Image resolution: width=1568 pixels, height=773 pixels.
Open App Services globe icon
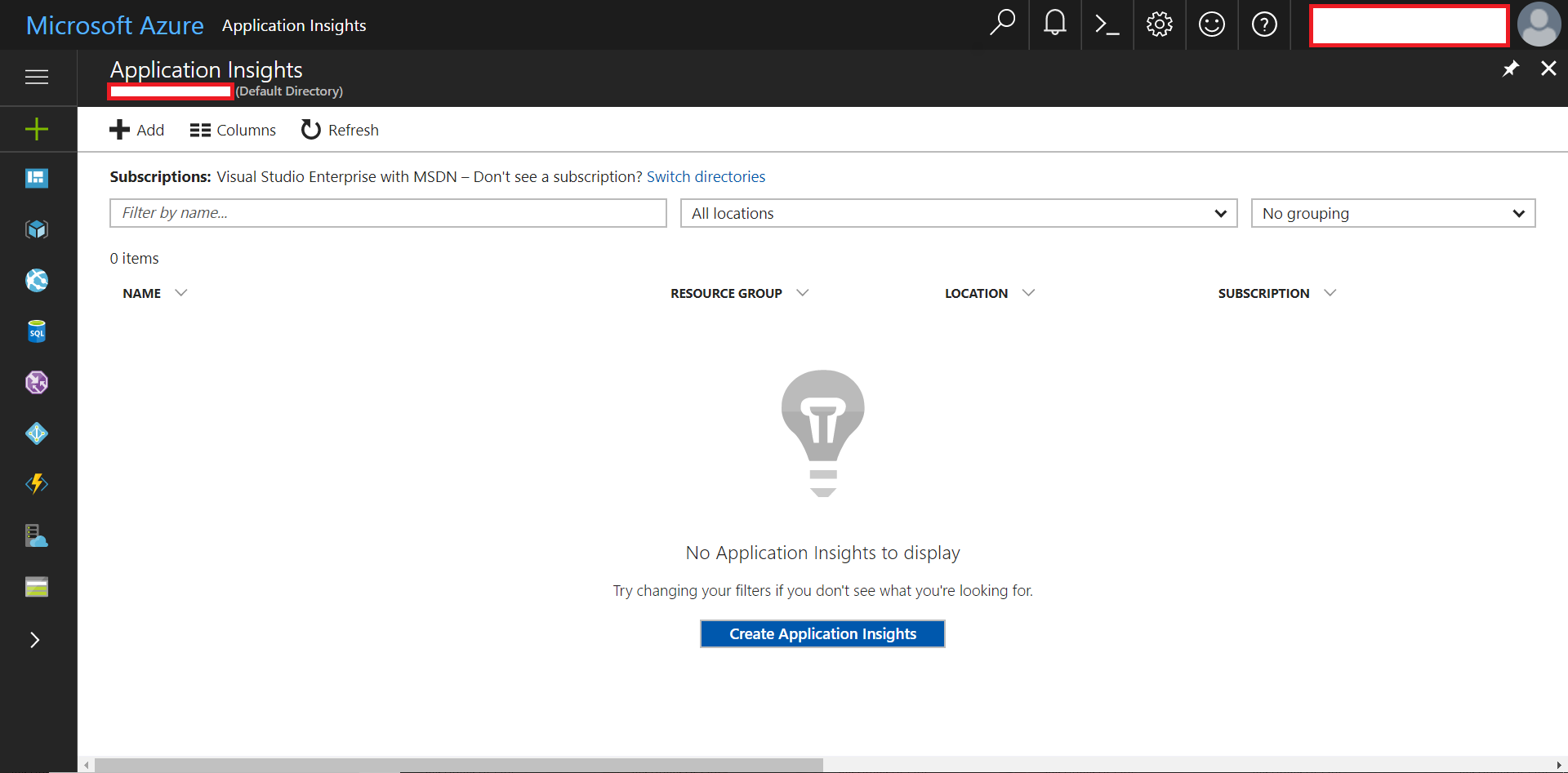pos(37,280)
